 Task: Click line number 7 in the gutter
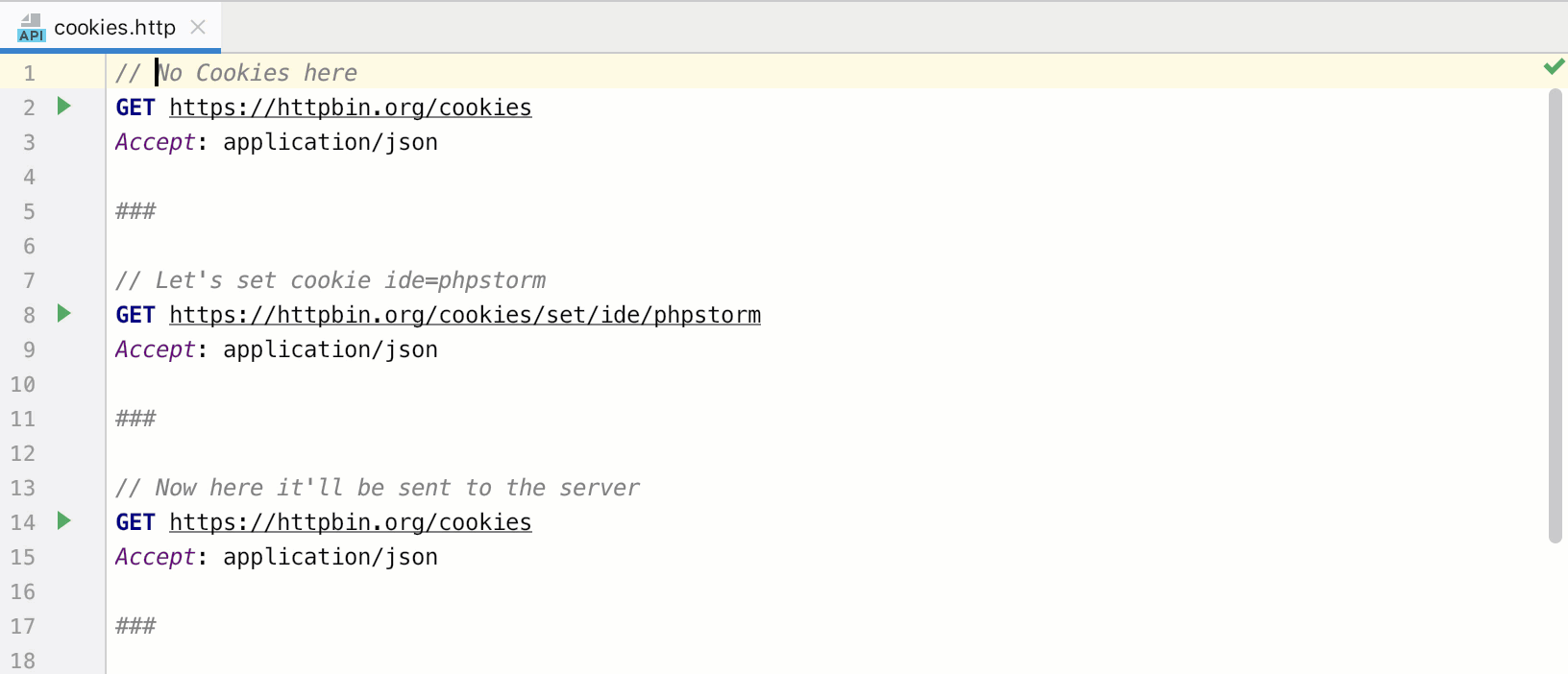click(x=29, y=279)
